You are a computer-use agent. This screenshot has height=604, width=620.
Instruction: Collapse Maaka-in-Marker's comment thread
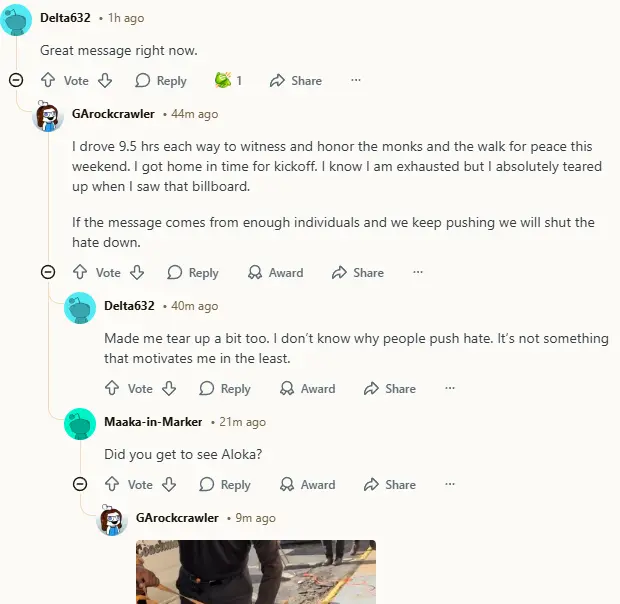tap(80, 485)
